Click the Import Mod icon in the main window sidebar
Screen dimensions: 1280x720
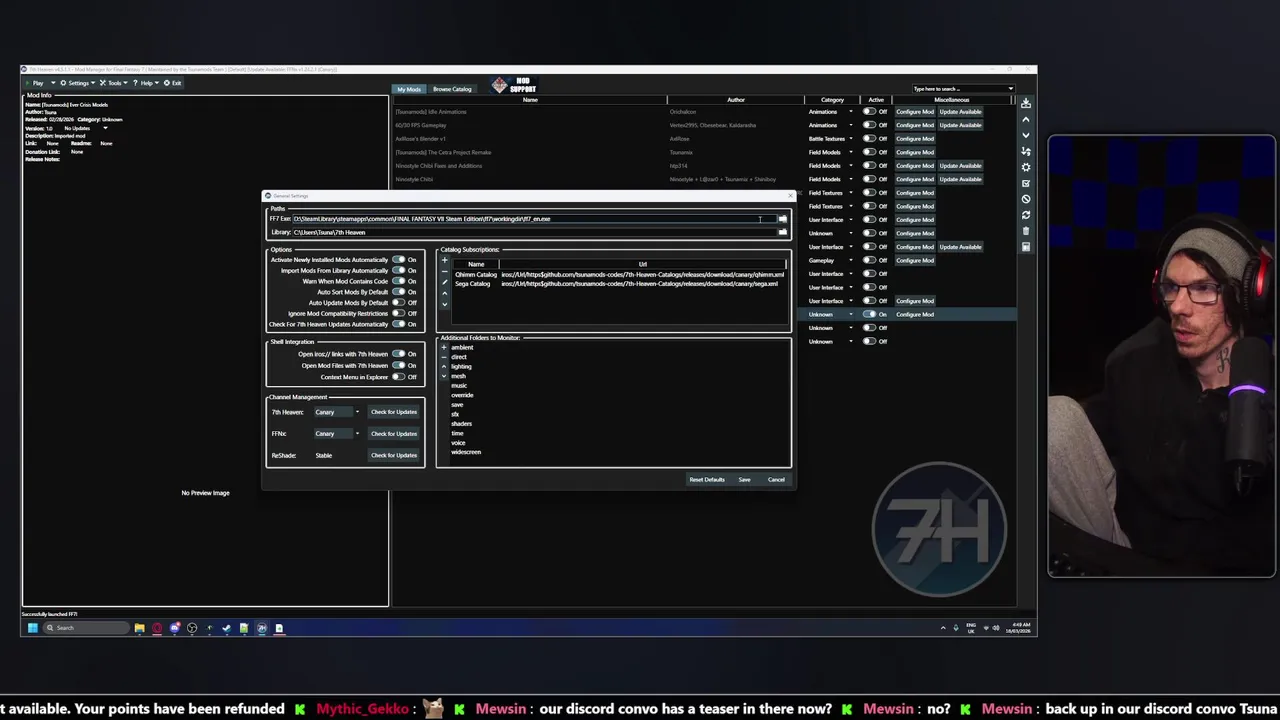coord(1026,104)
